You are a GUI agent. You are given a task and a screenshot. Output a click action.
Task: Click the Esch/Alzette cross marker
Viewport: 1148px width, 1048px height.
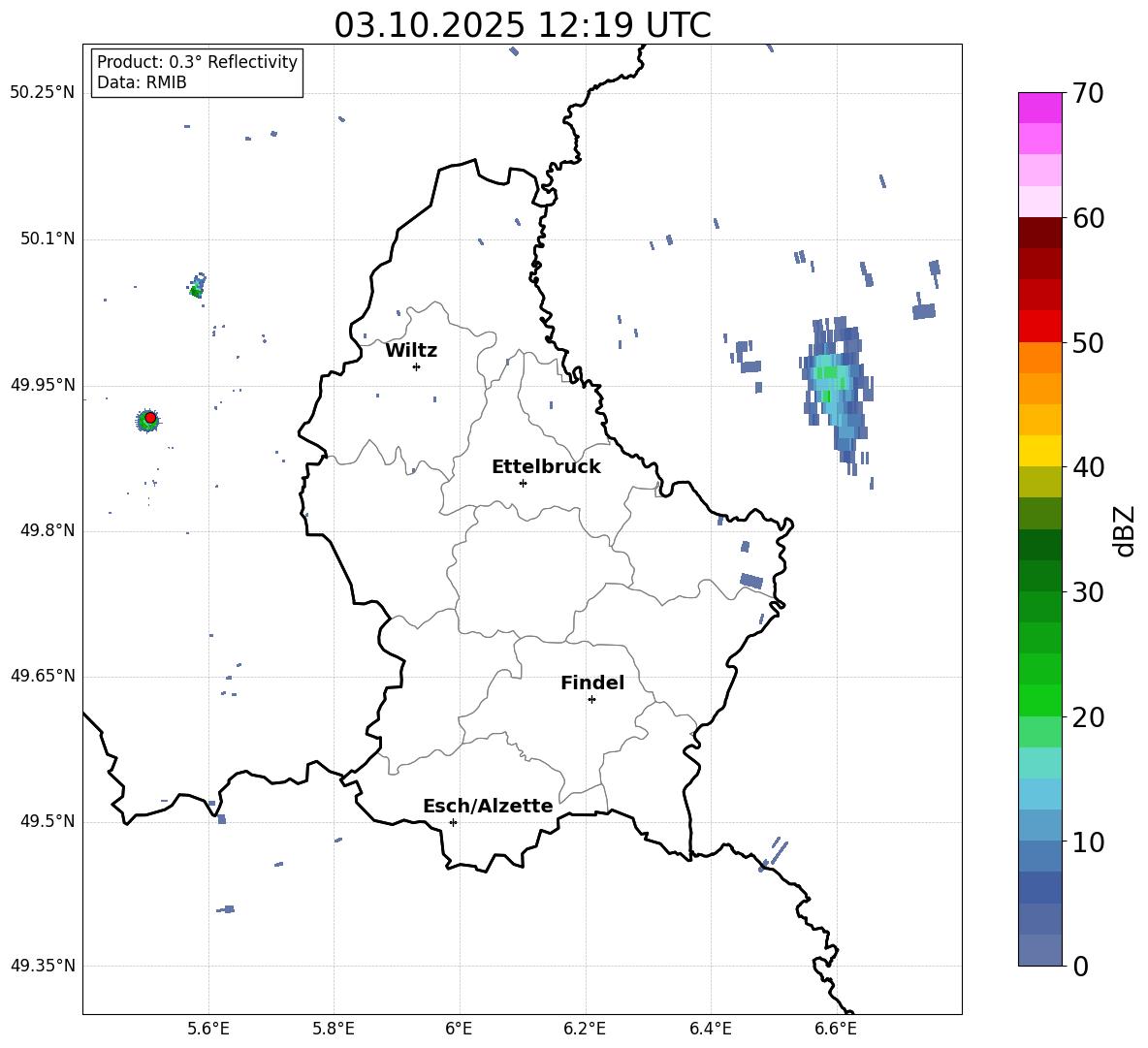click(x=453, y=822)
